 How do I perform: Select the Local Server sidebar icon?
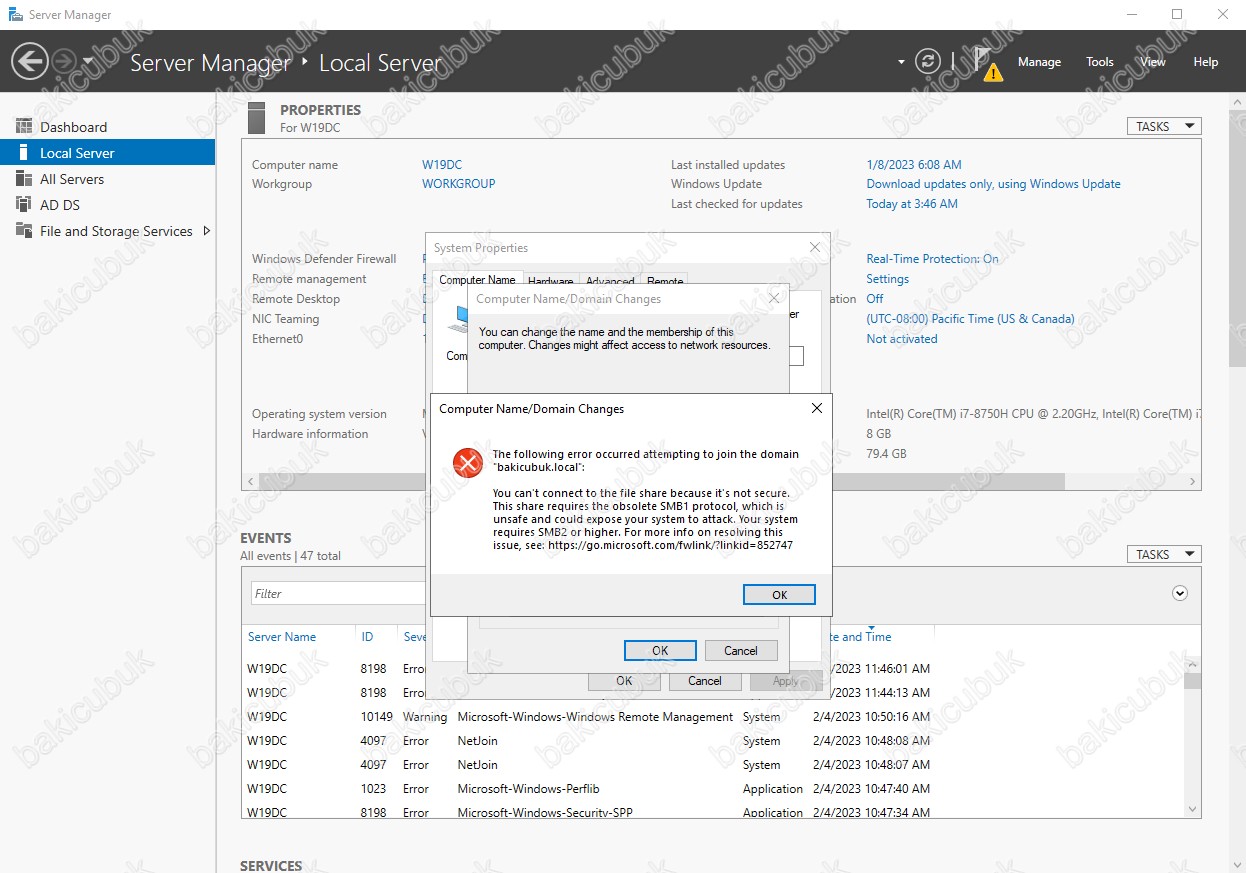[x=24, y=153]
